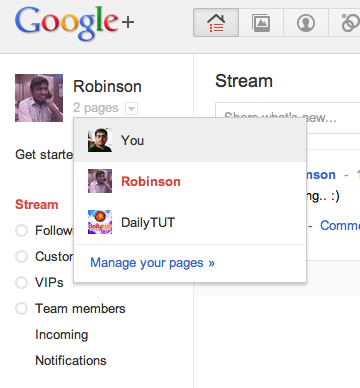This screenshot has height=388, width=360.
Task: Select the Team members radio button
Action: [21, 308]
